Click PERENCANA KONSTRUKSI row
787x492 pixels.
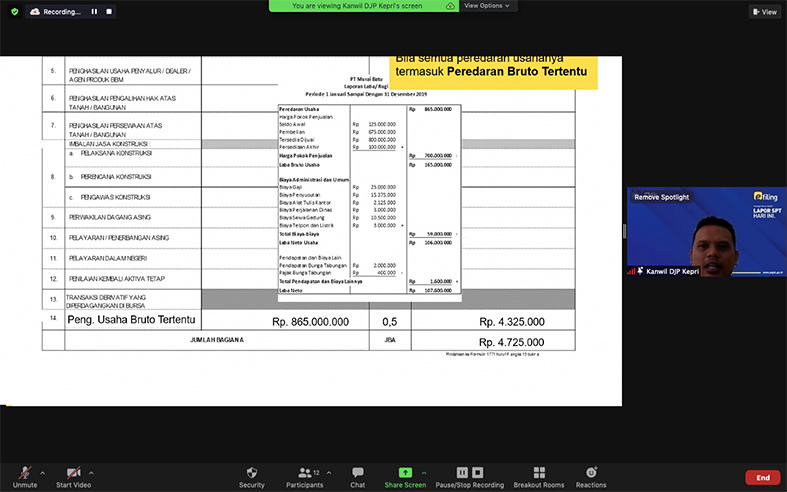(x=116, y=177)
